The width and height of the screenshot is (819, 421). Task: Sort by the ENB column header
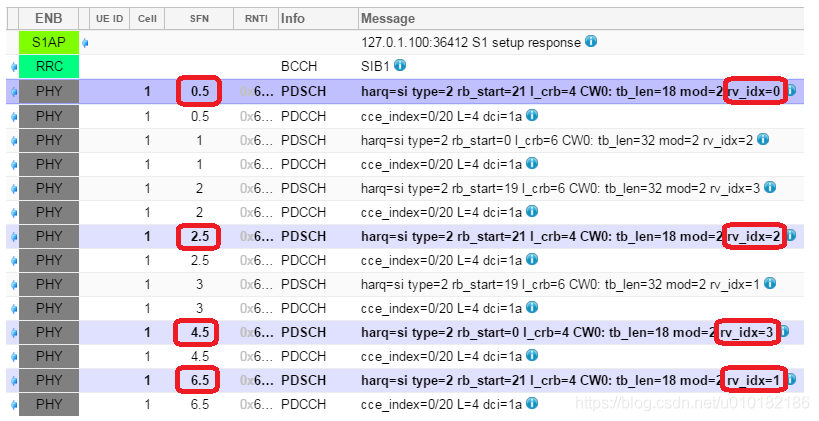pyautogui.click(x=49, y=19)
